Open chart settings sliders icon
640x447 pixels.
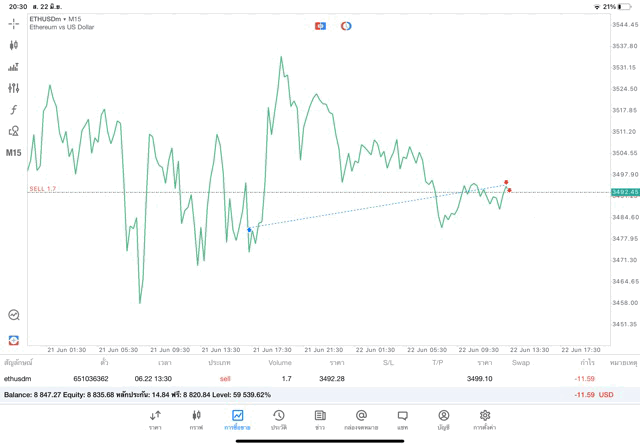pos(14,88)
